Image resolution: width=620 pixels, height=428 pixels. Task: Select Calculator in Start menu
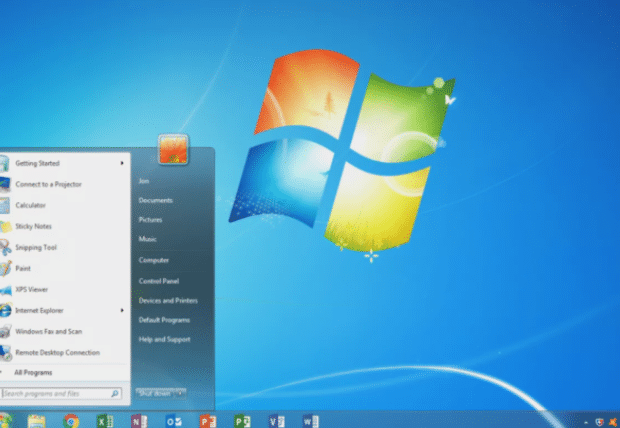tap(30, 205)
